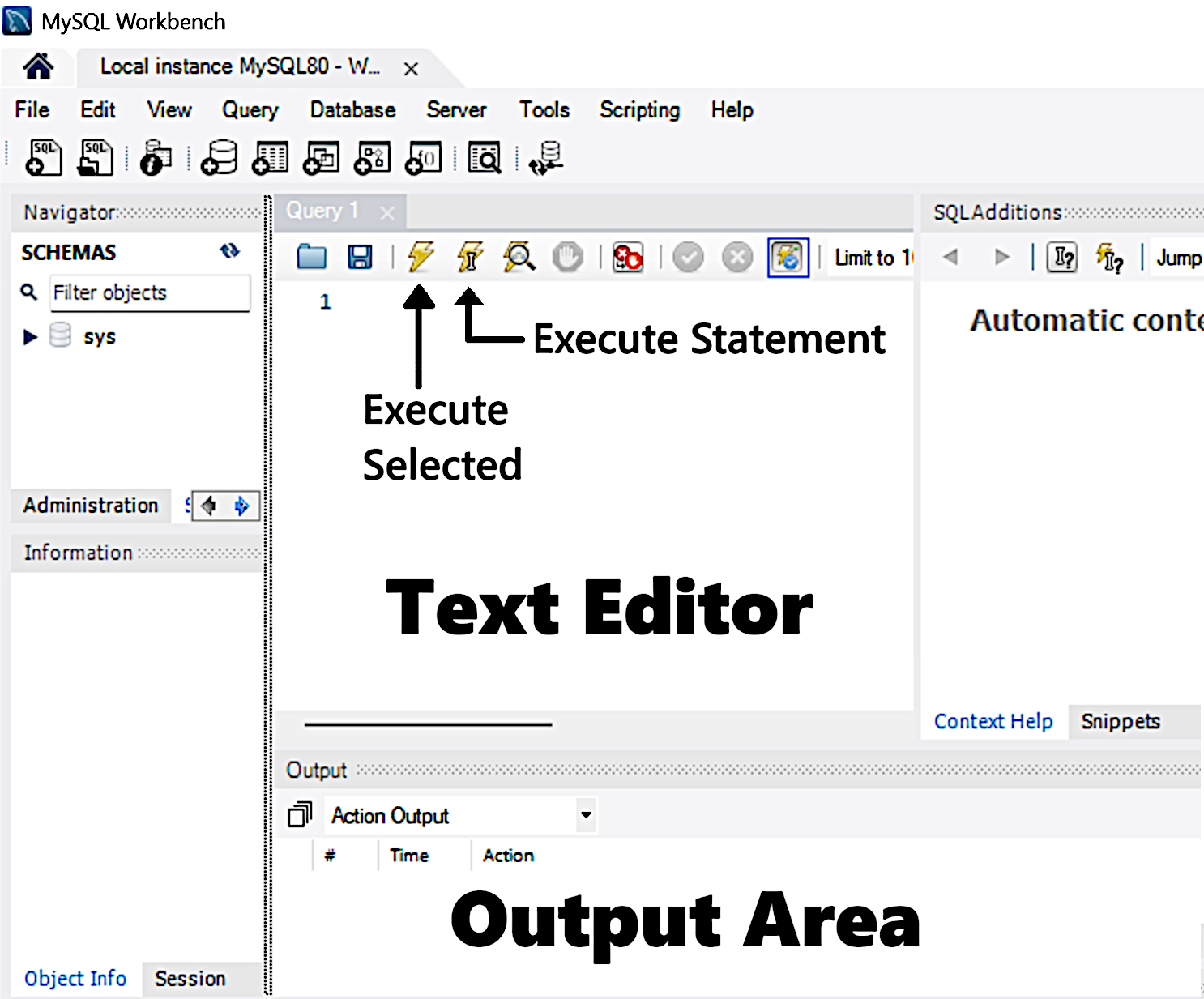The width and height of the screenshot is (1204, 999).
Task: Search table data icon in main toolbar
Action: click(x=485, y=157)
